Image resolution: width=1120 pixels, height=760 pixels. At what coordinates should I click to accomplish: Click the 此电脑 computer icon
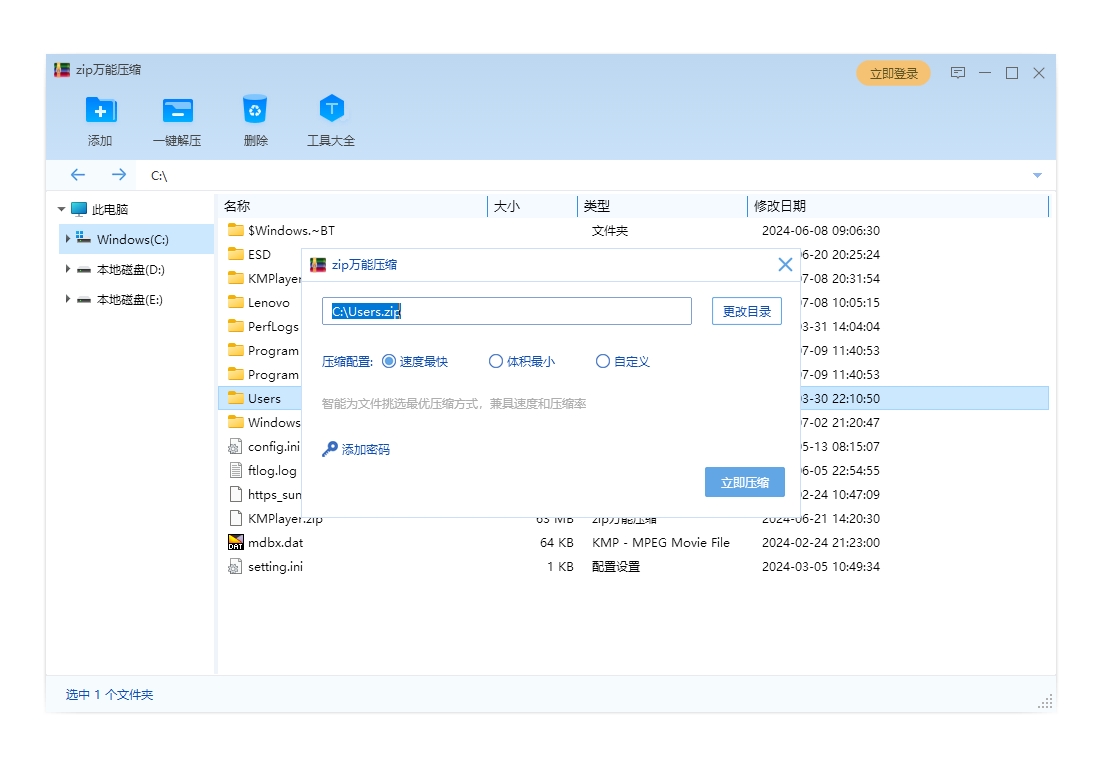point(79,209)
